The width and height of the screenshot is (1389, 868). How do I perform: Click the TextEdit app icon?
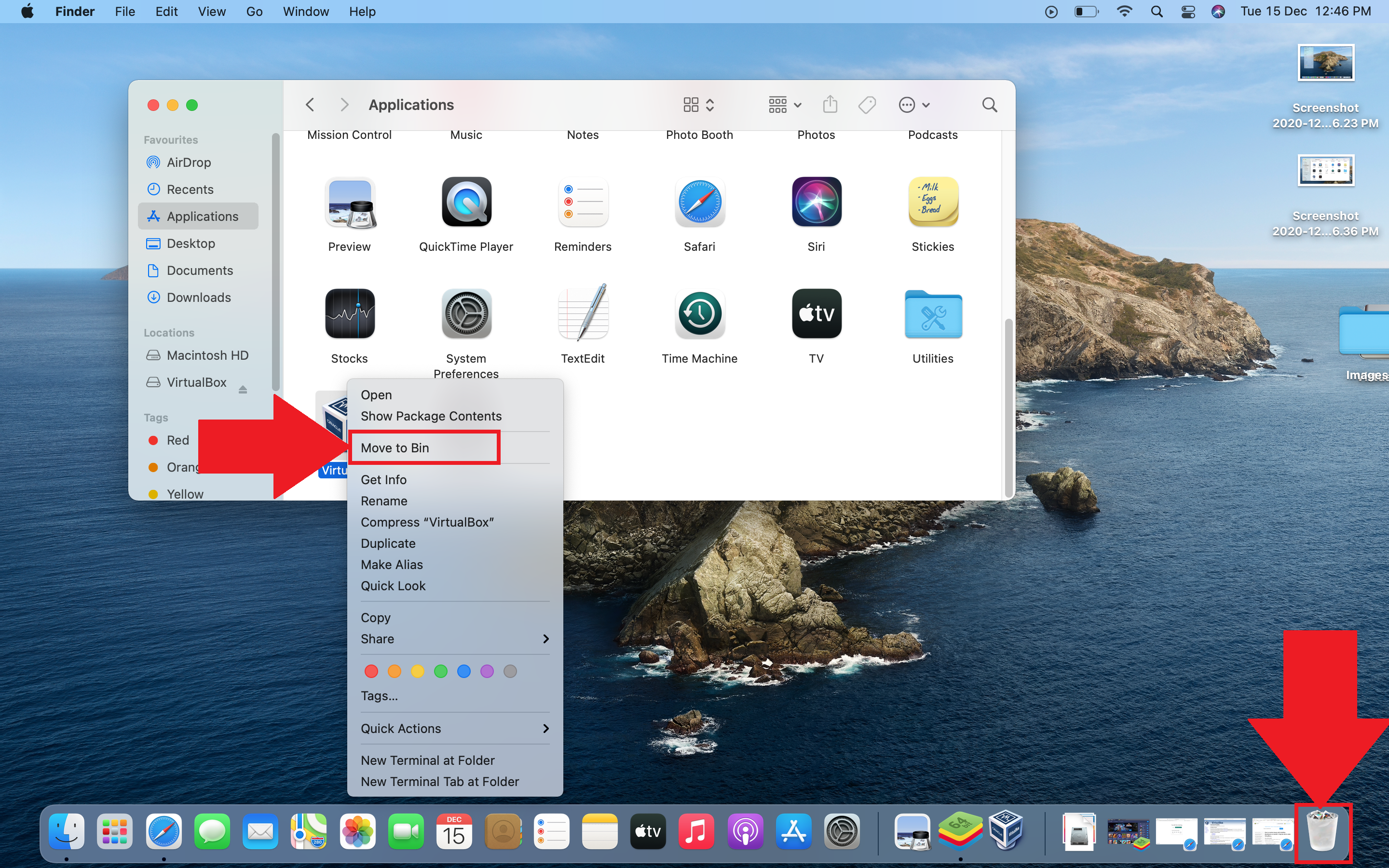coord(582,315)
